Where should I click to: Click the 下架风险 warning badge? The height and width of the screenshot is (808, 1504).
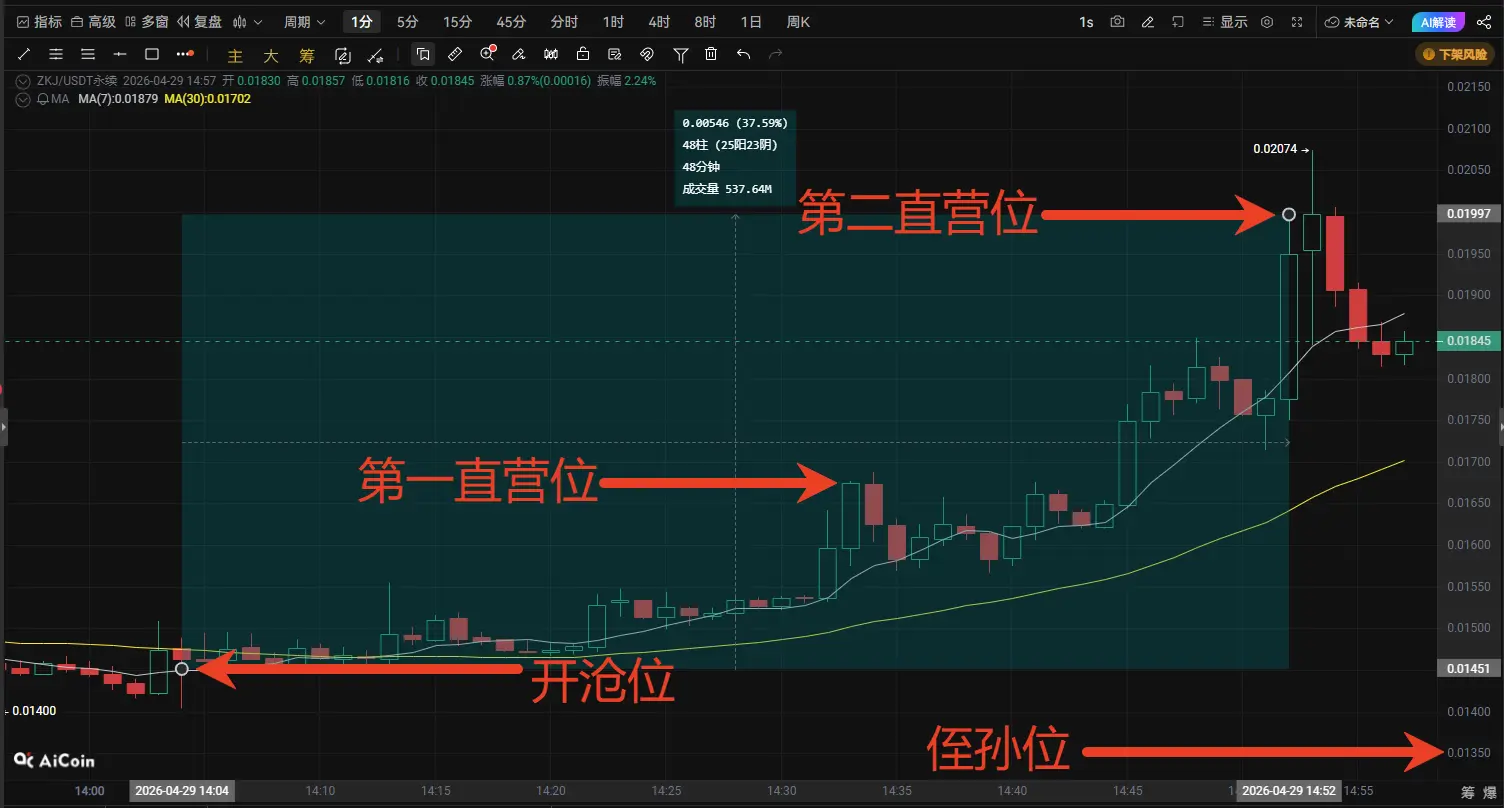point(1455,54)
